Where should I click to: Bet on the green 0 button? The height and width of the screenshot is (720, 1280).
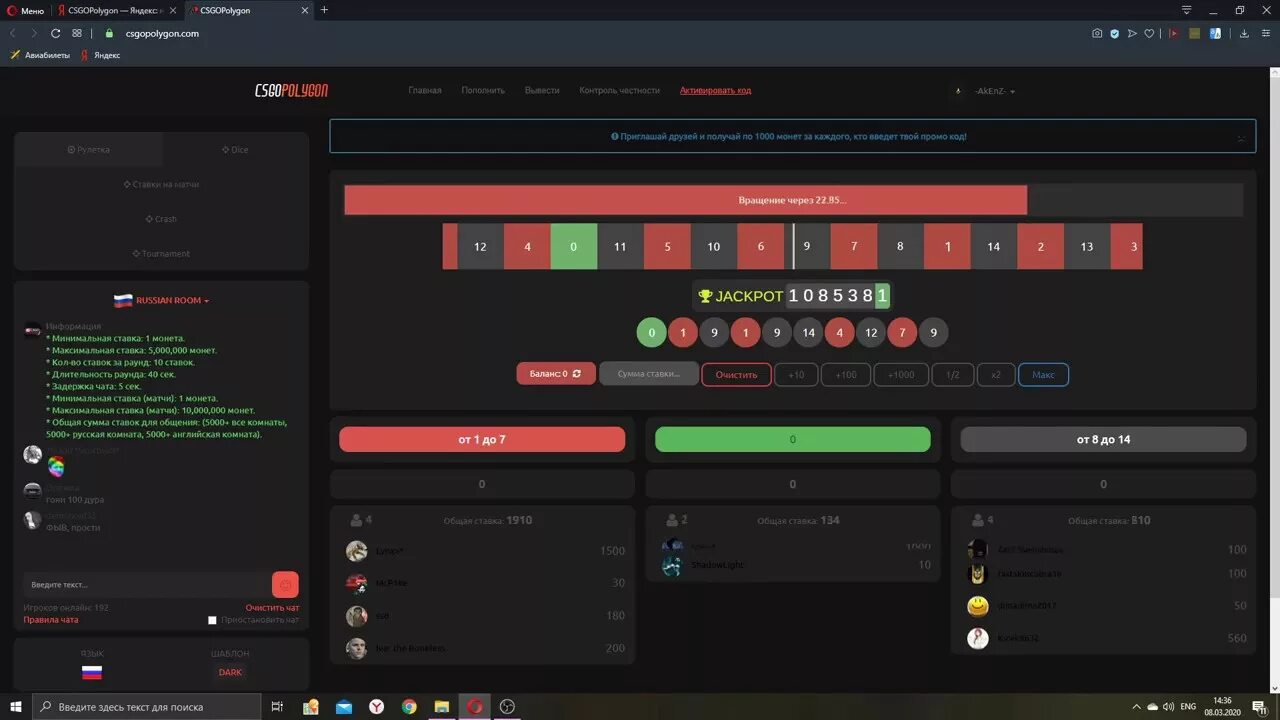click(x=793, y=439)
